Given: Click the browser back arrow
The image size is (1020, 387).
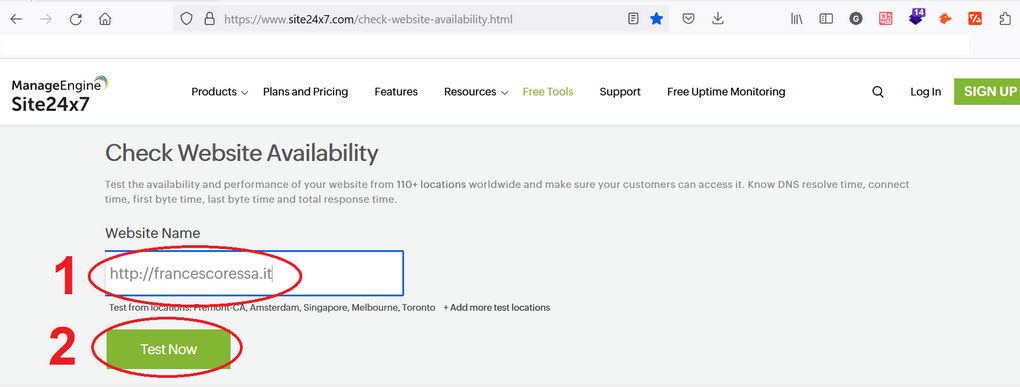Looking at the screenshot, I should [x=16, y=19].
